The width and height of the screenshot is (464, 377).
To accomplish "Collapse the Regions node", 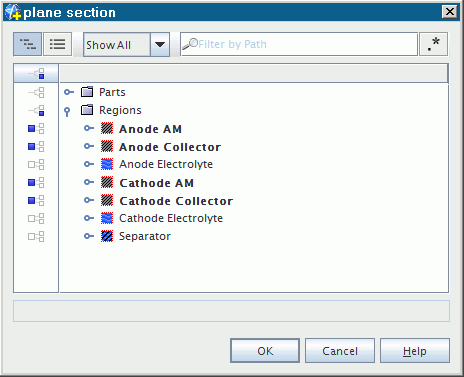I will pyautogui.click(x=67, y=112).
